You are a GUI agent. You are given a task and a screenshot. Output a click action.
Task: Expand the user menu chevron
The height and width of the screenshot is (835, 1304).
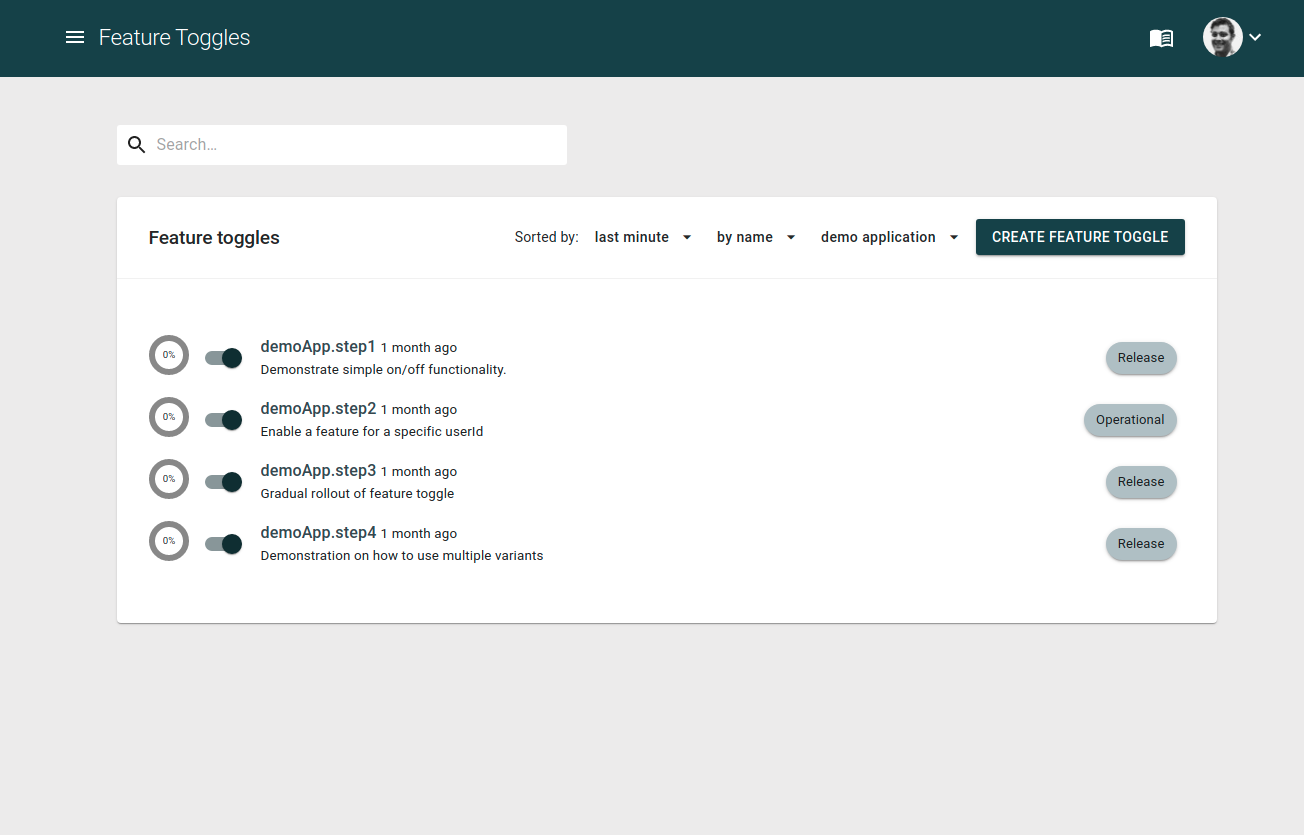click(1255, 37)
